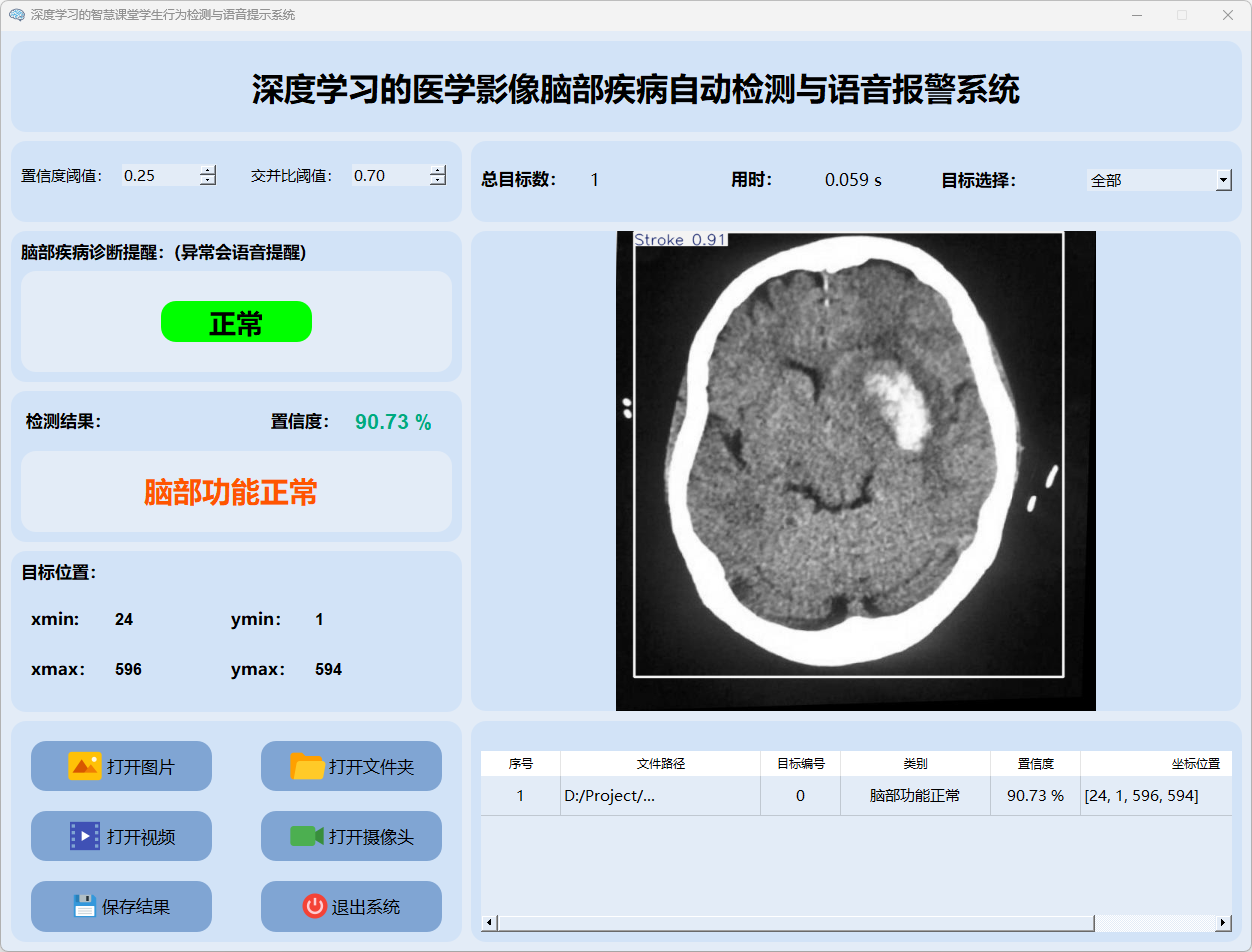Click the 文件路径 column header
The width and height of the screenshot is (1252, 952).
point(661,763)
